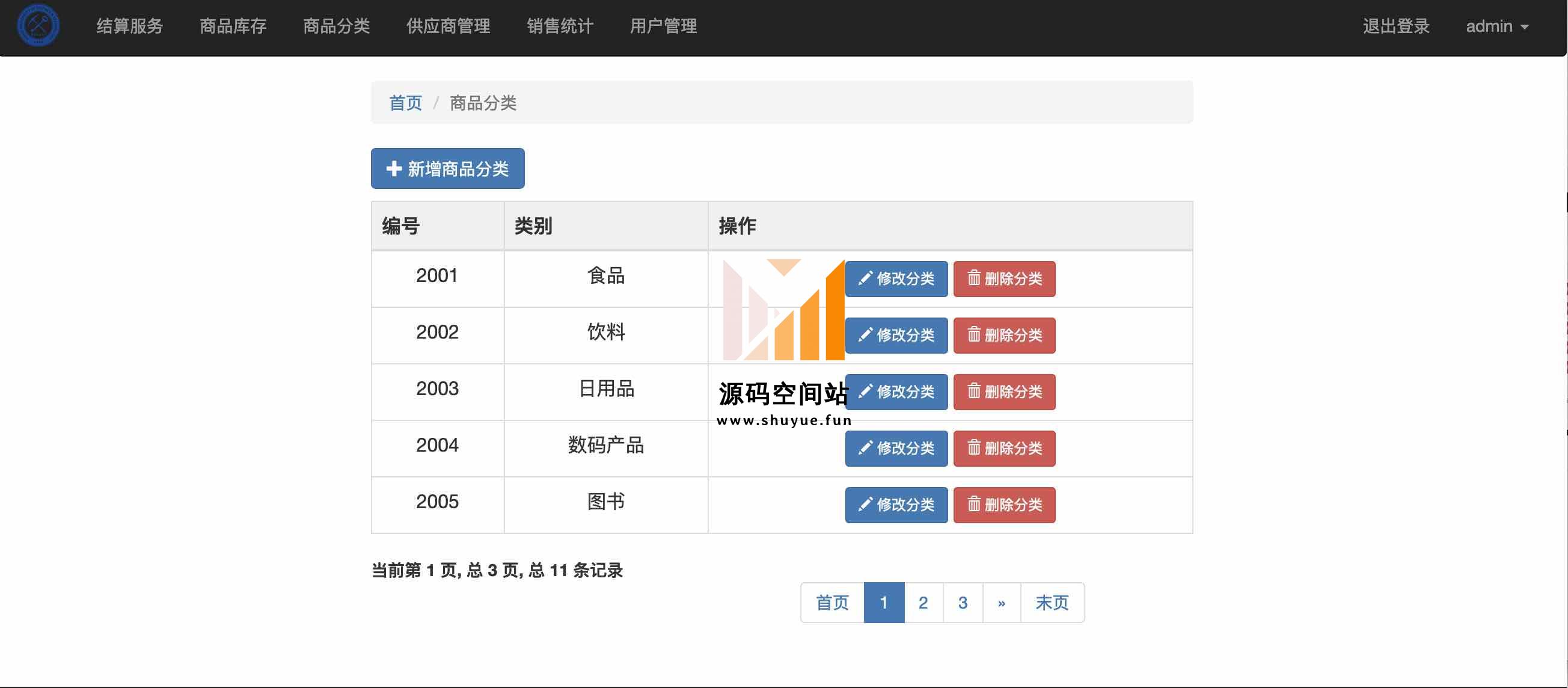Click the circular site logo in navbar

[x=38, y=26]
